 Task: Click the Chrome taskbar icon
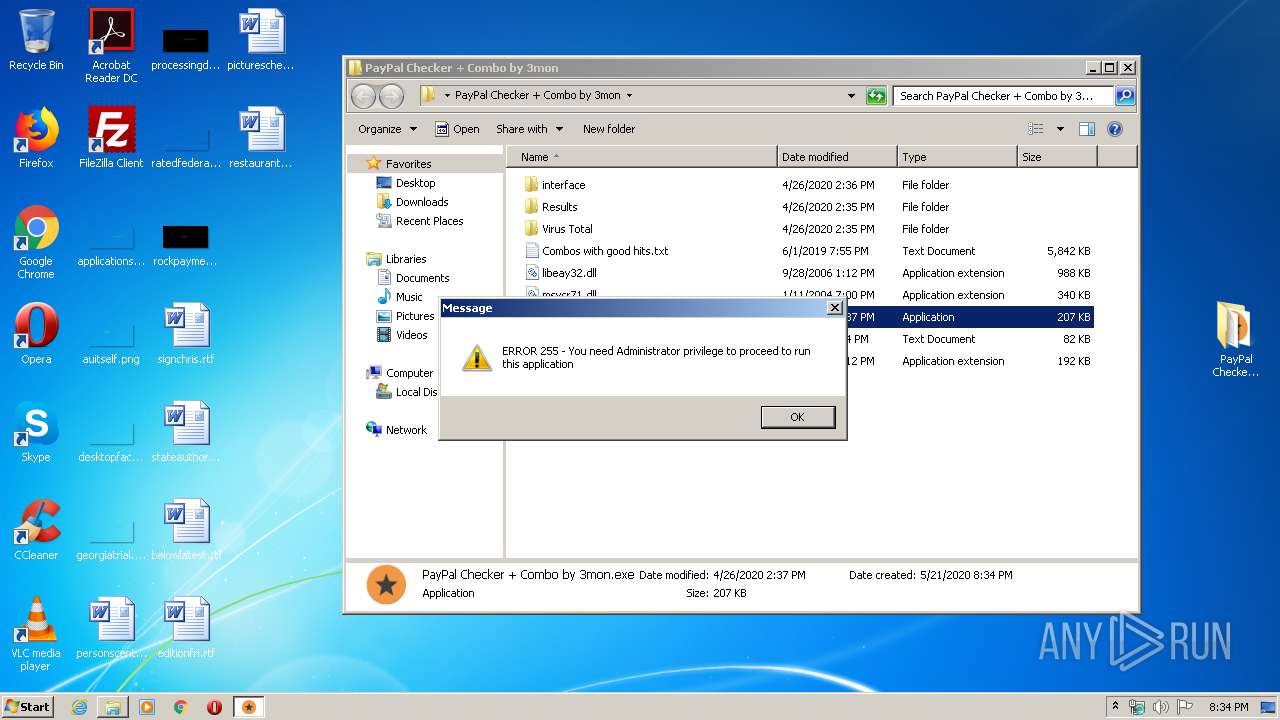(x=181, y=707)
